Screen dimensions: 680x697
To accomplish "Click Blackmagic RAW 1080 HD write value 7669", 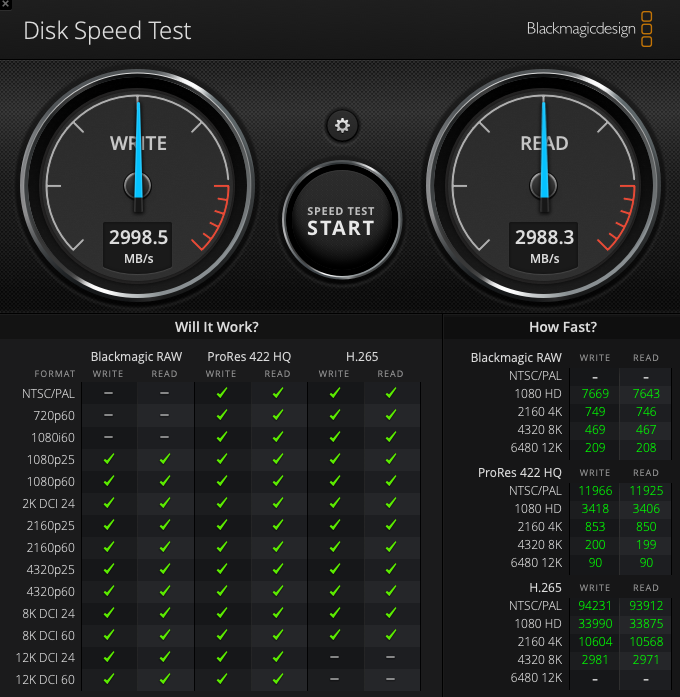I will [x=595, y=394].
